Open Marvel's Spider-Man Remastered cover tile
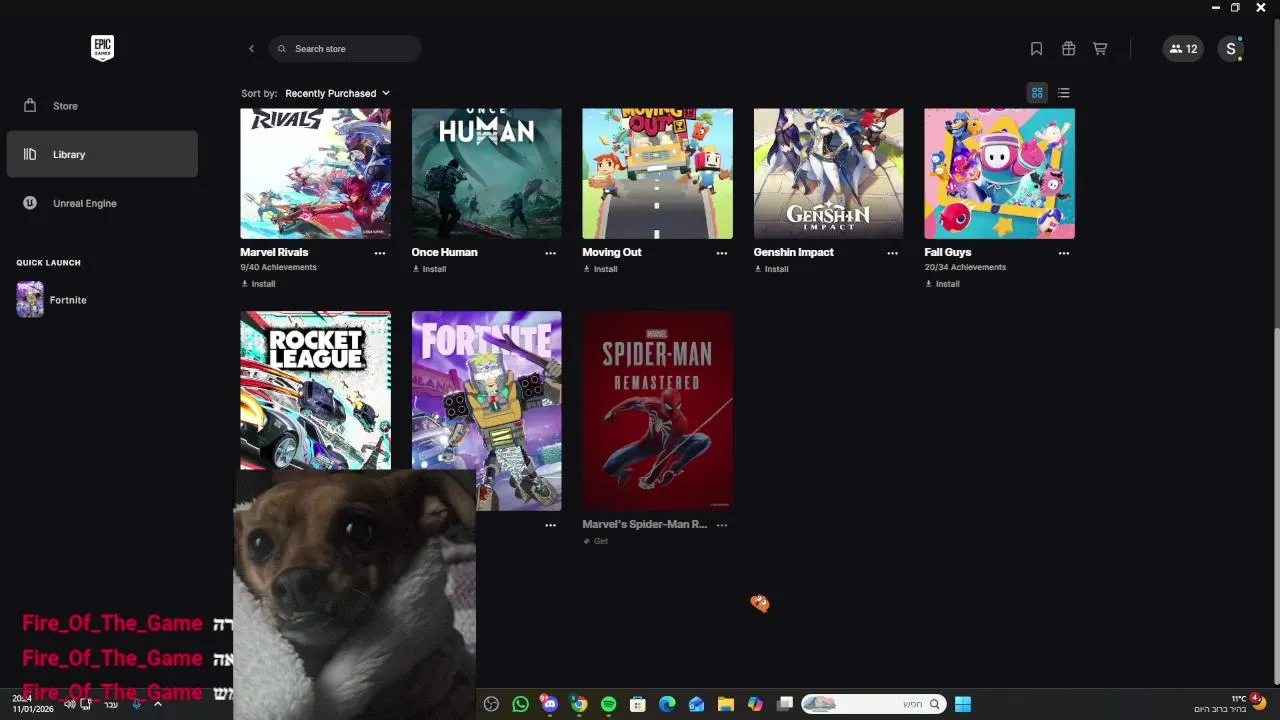The width and height of the screenshot is (1280, 720). pos(657,410)
